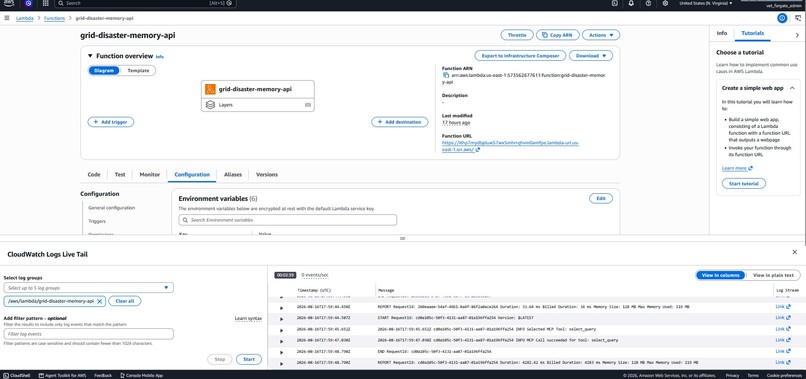Switch to View in plain text
Viewport: 806px width, 379px height.
[x=773, y=275]
